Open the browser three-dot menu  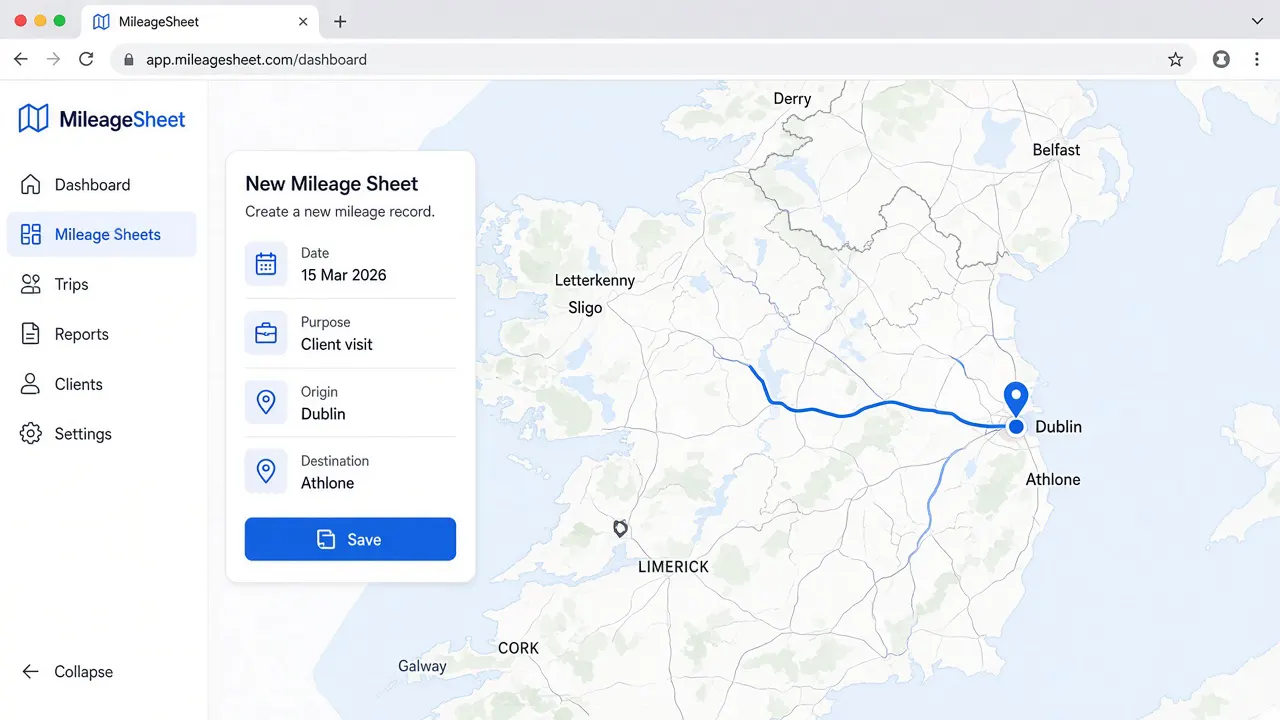tap(1257, 59)
